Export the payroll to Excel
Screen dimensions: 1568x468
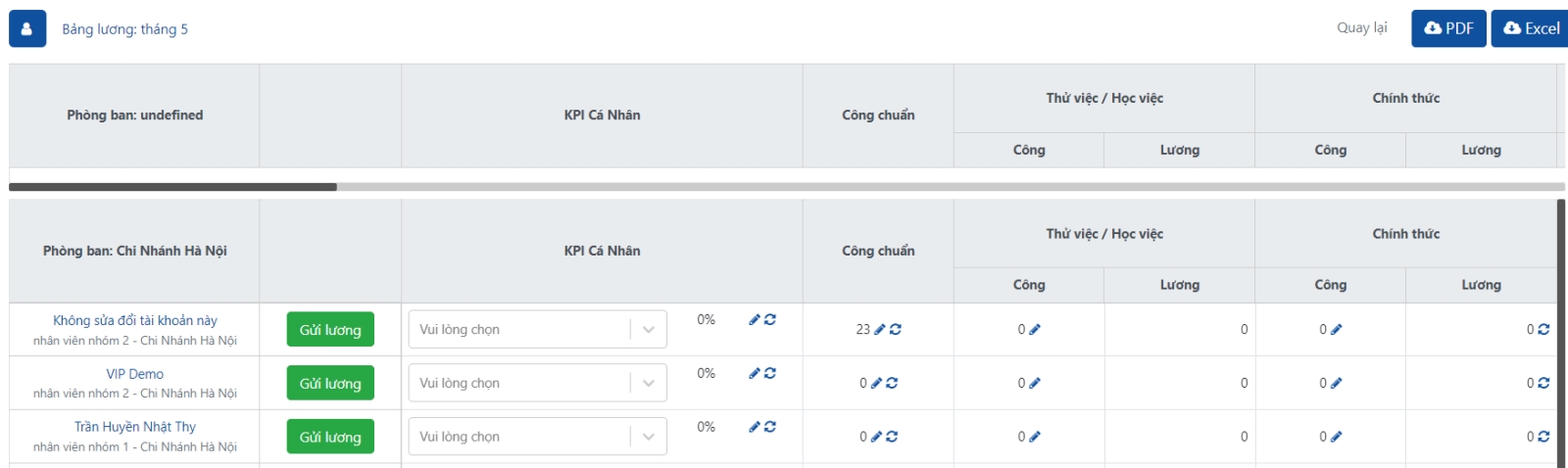1531,28
